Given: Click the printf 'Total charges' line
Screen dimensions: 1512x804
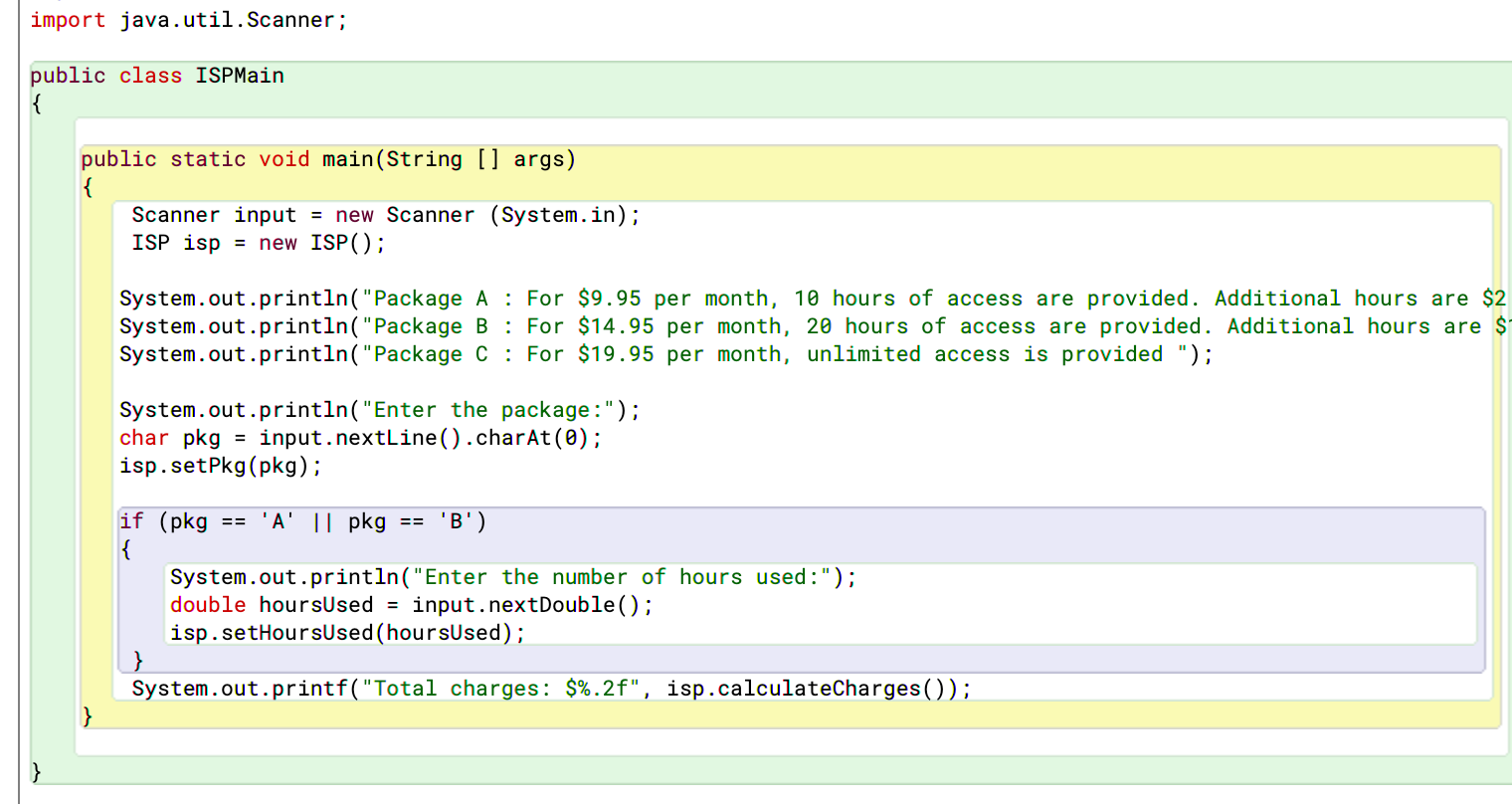Looking at the screenshot, I should point(552,689).
